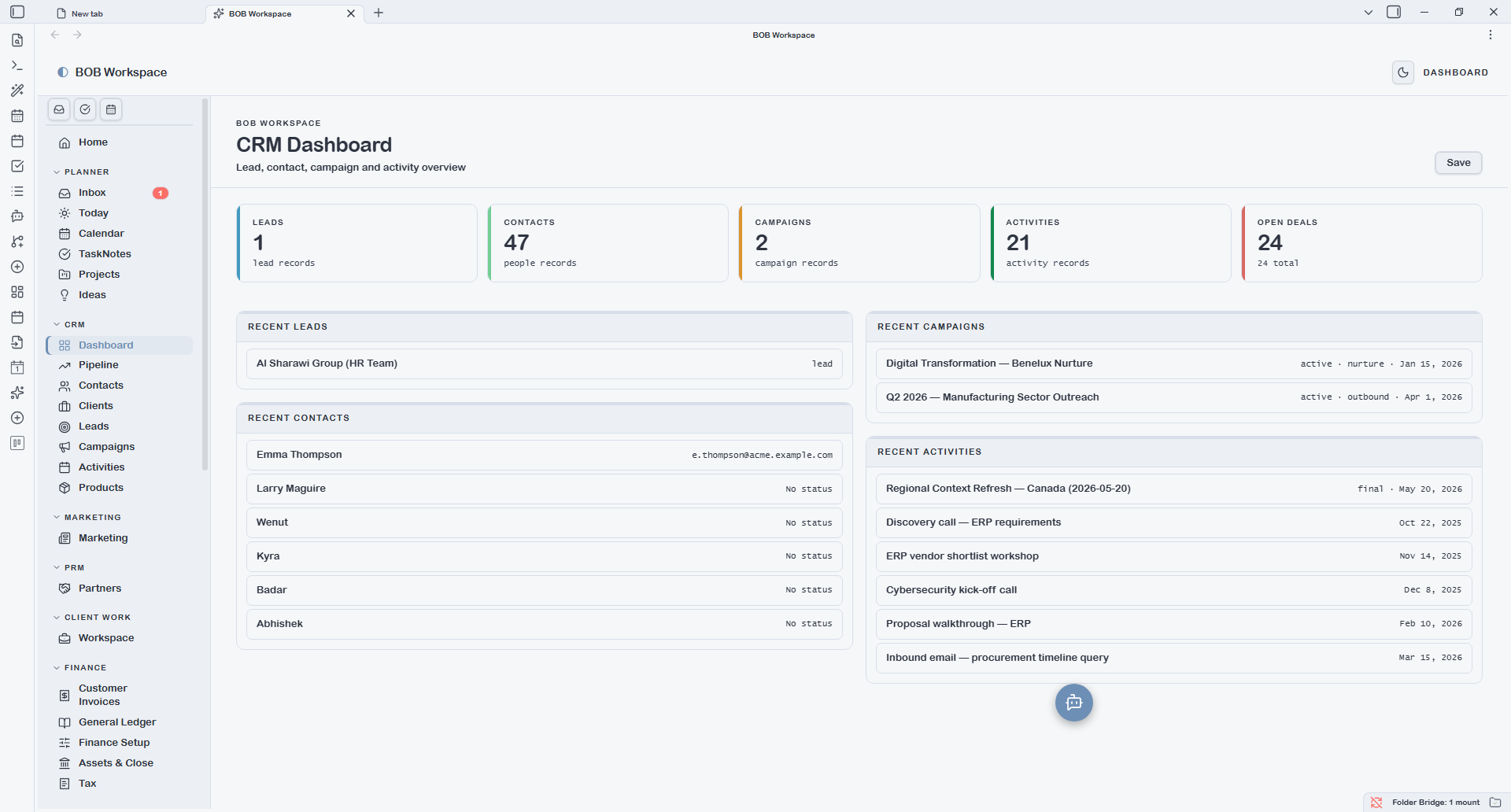Click the calendar icon showing number 1
This screenshot has height=812, width=1511.
17,367
